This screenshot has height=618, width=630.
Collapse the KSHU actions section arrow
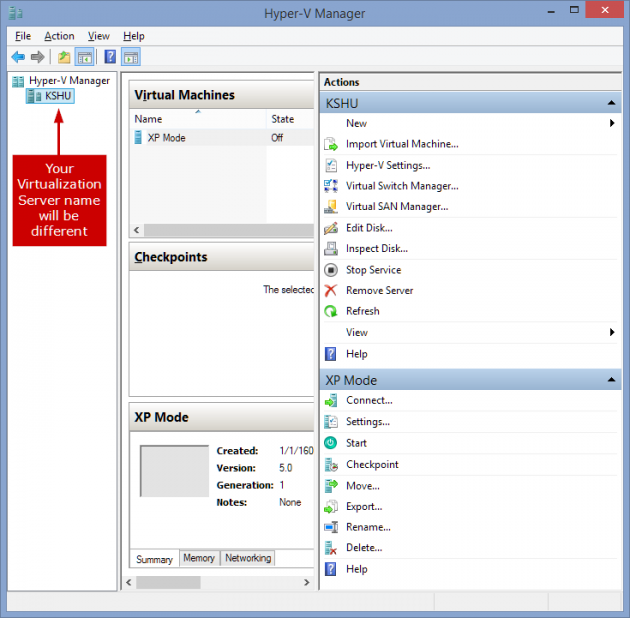(611, 103)
